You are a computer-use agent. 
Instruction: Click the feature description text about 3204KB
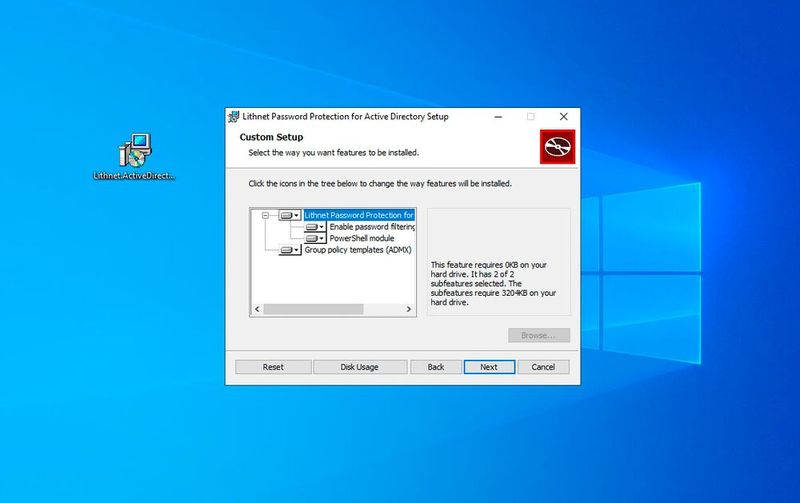493,284
